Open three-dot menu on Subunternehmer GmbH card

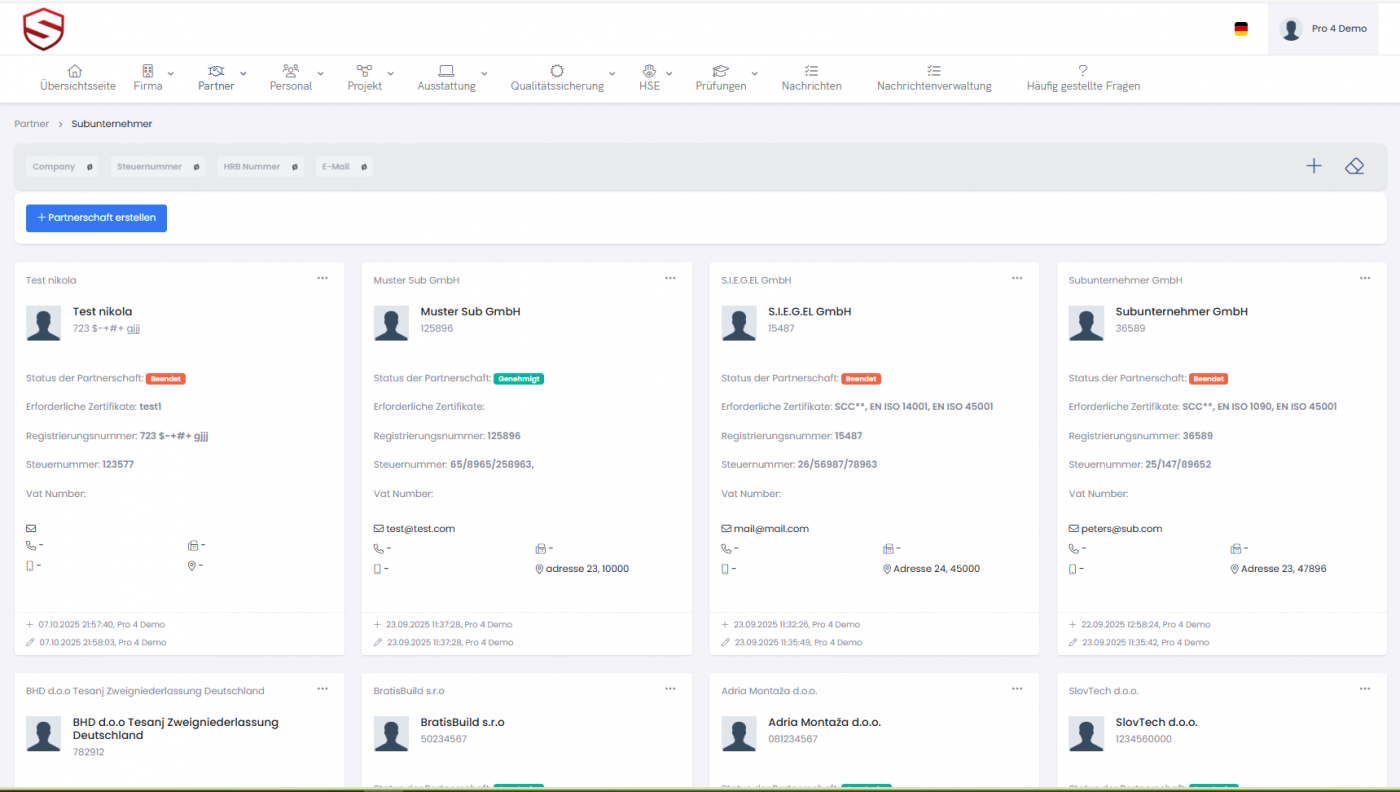coord(1365,278)
